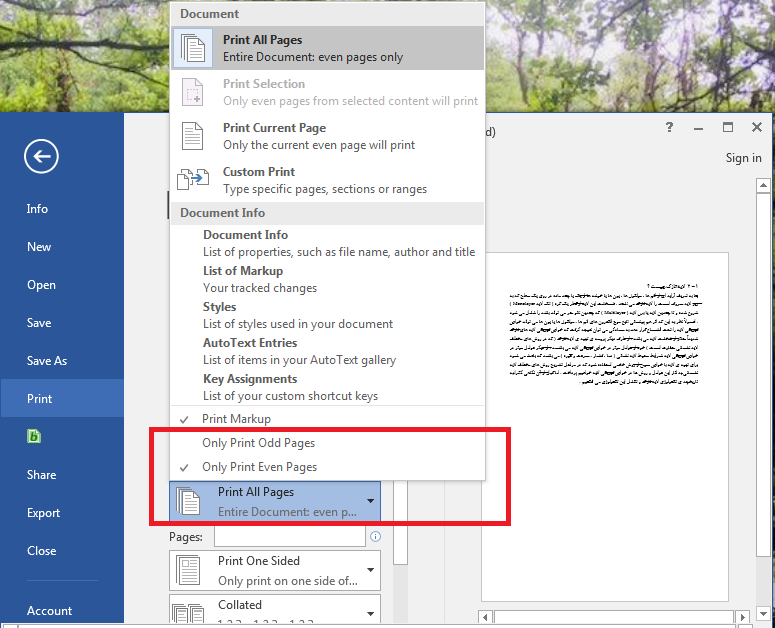Uncheck Only Print Even Pages
This screenshot has width=775, height=628.
[327, 467]
